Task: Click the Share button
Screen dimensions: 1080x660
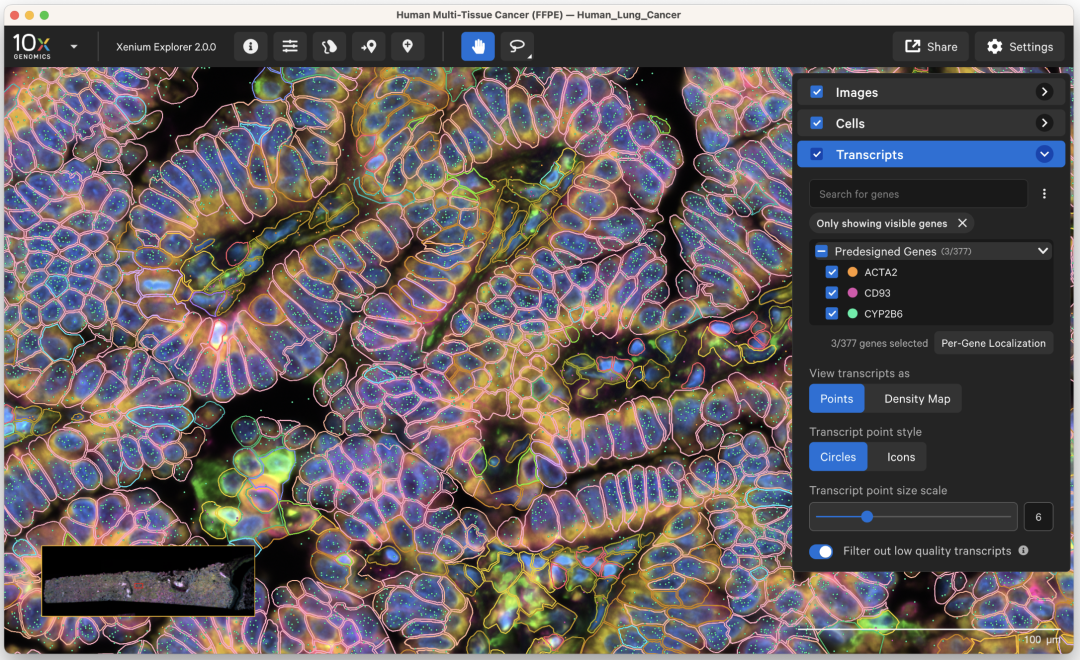Action: [931, 46]
